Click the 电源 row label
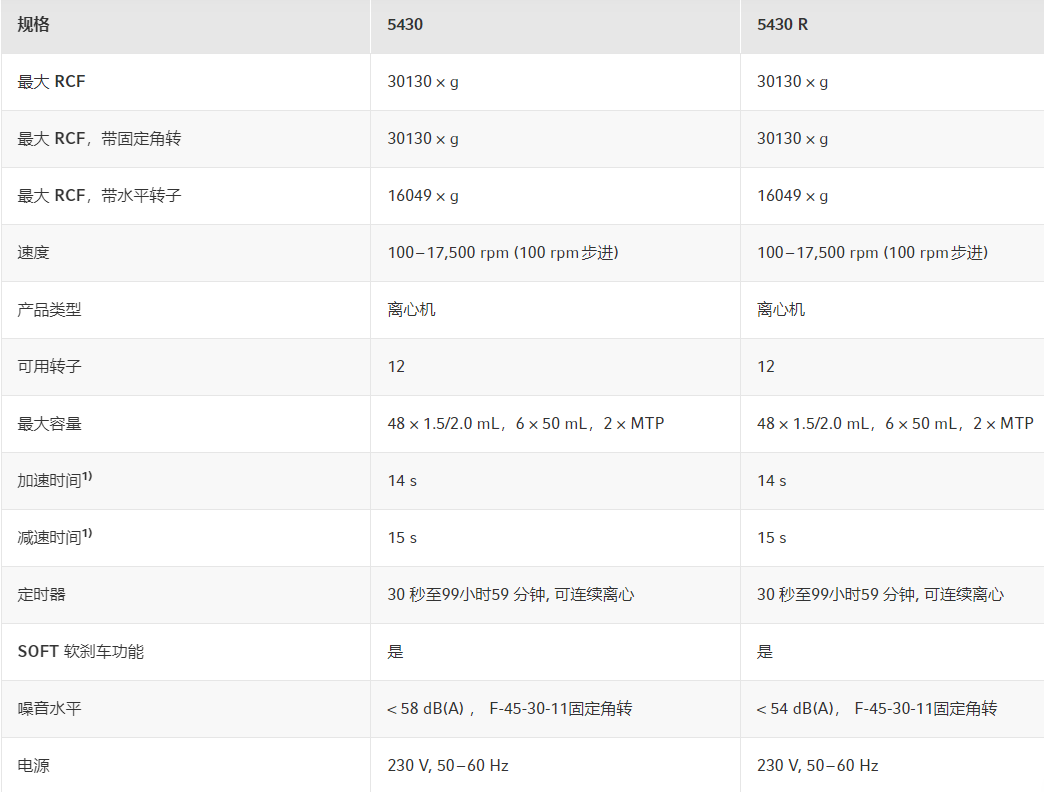1044x792 pixels. [33, 766]
